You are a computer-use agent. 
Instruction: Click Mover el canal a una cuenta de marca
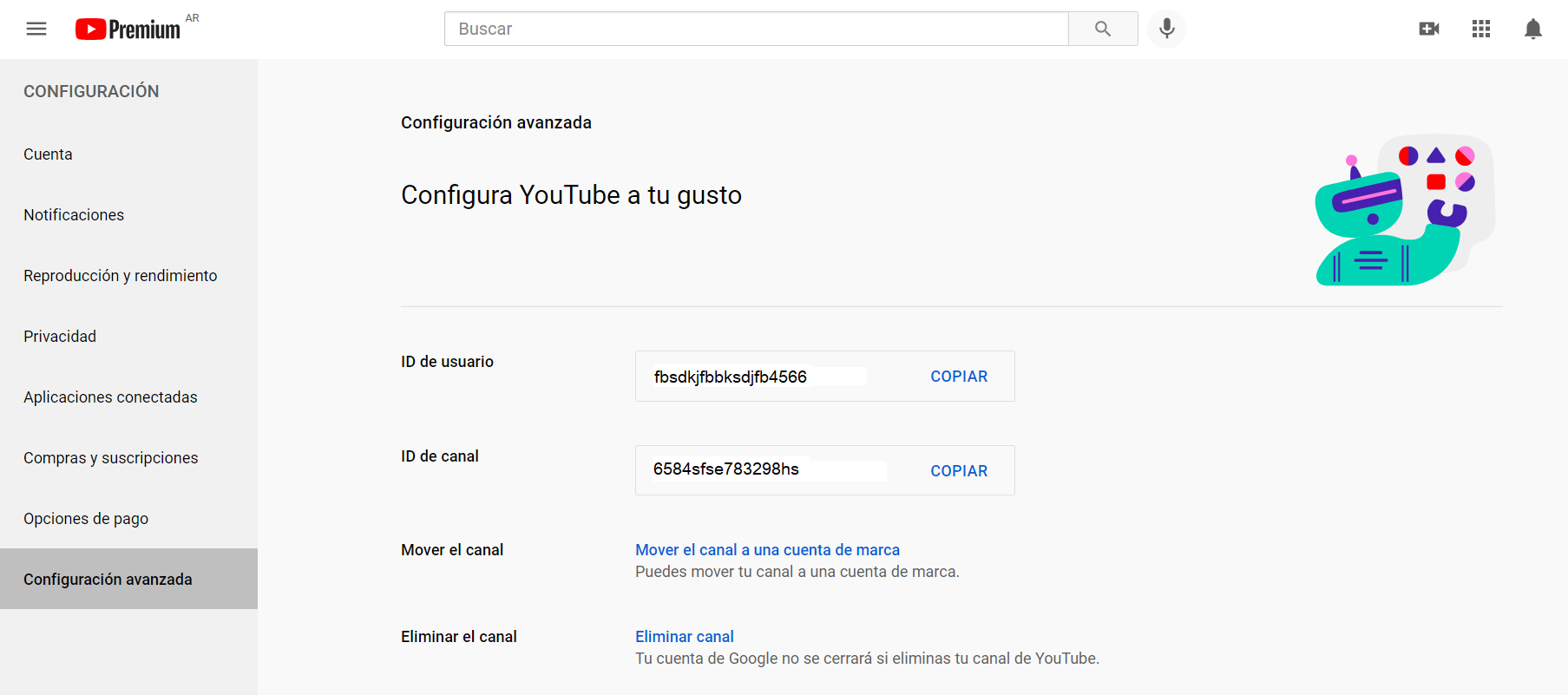coord(767,550)
